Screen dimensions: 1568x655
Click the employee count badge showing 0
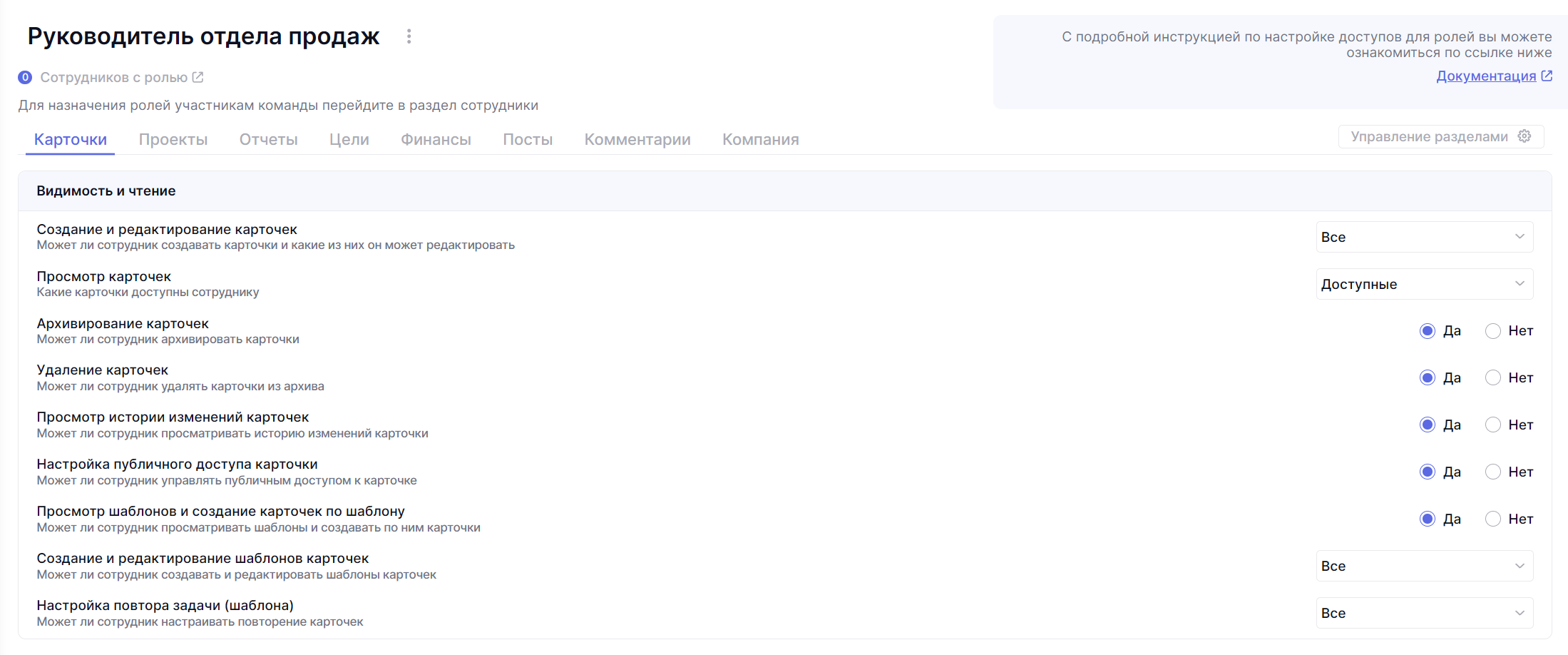pos(25,77)
